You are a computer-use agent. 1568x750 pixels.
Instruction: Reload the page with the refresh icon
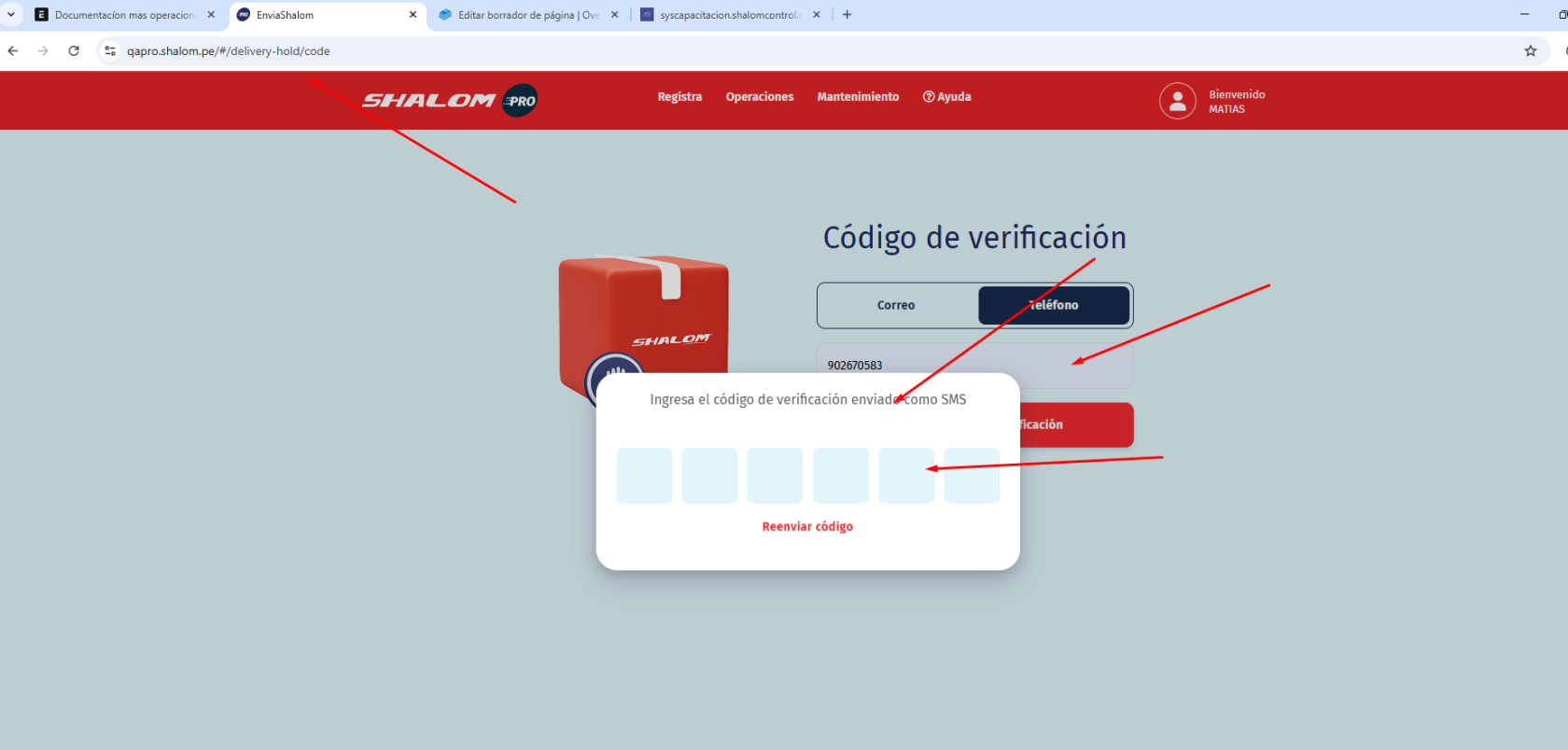pyautogui.click(x=74, y=51)
